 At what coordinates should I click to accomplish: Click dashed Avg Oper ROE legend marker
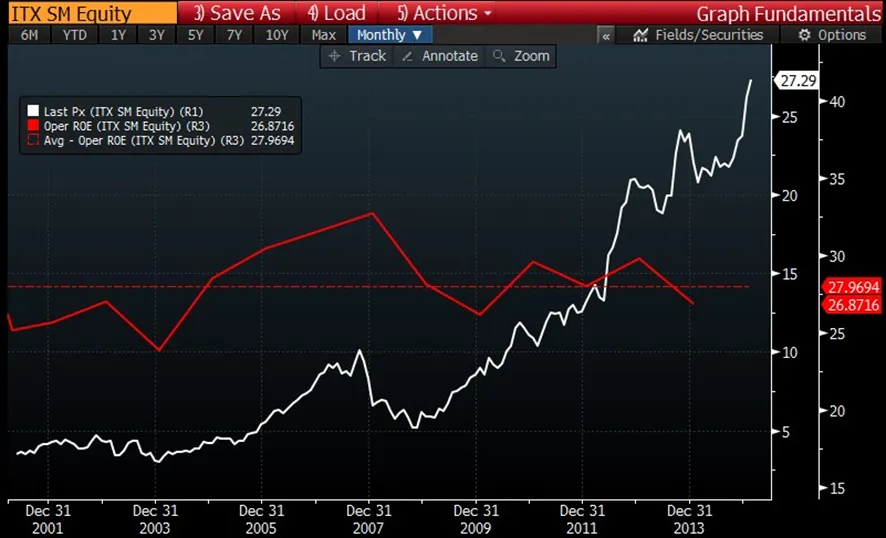33,141
